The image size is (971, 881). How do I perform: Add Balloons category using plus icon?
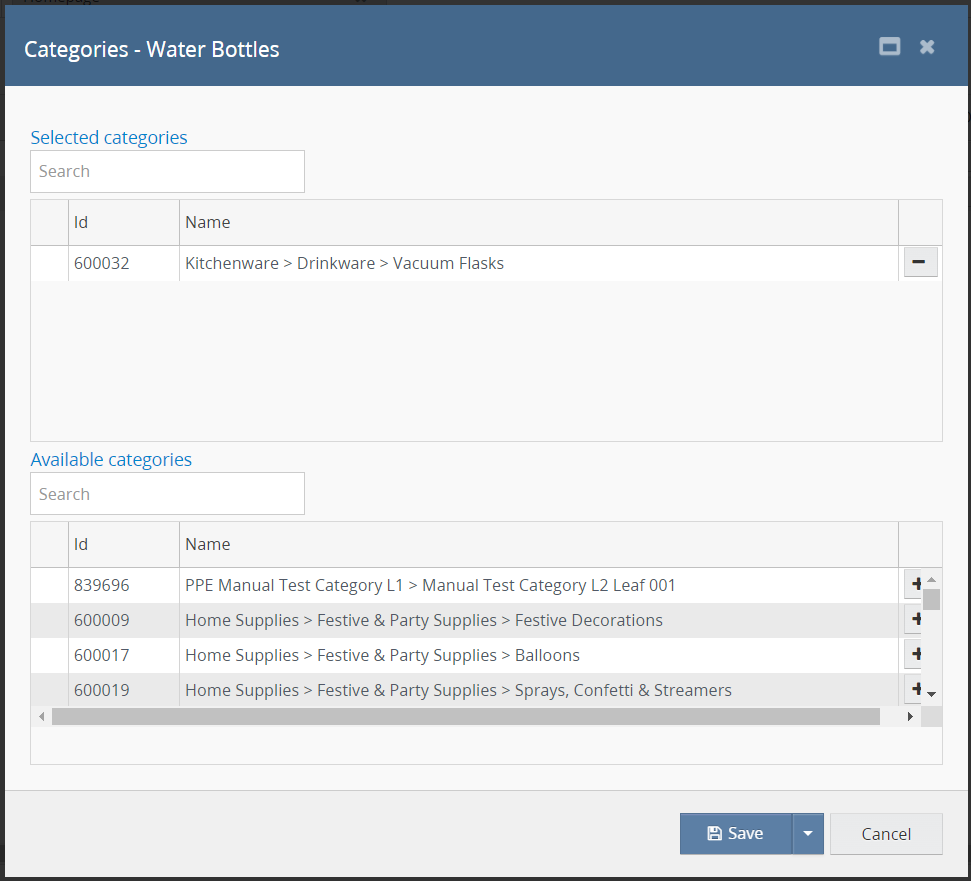pyautogui.click(x=915, y=655)
